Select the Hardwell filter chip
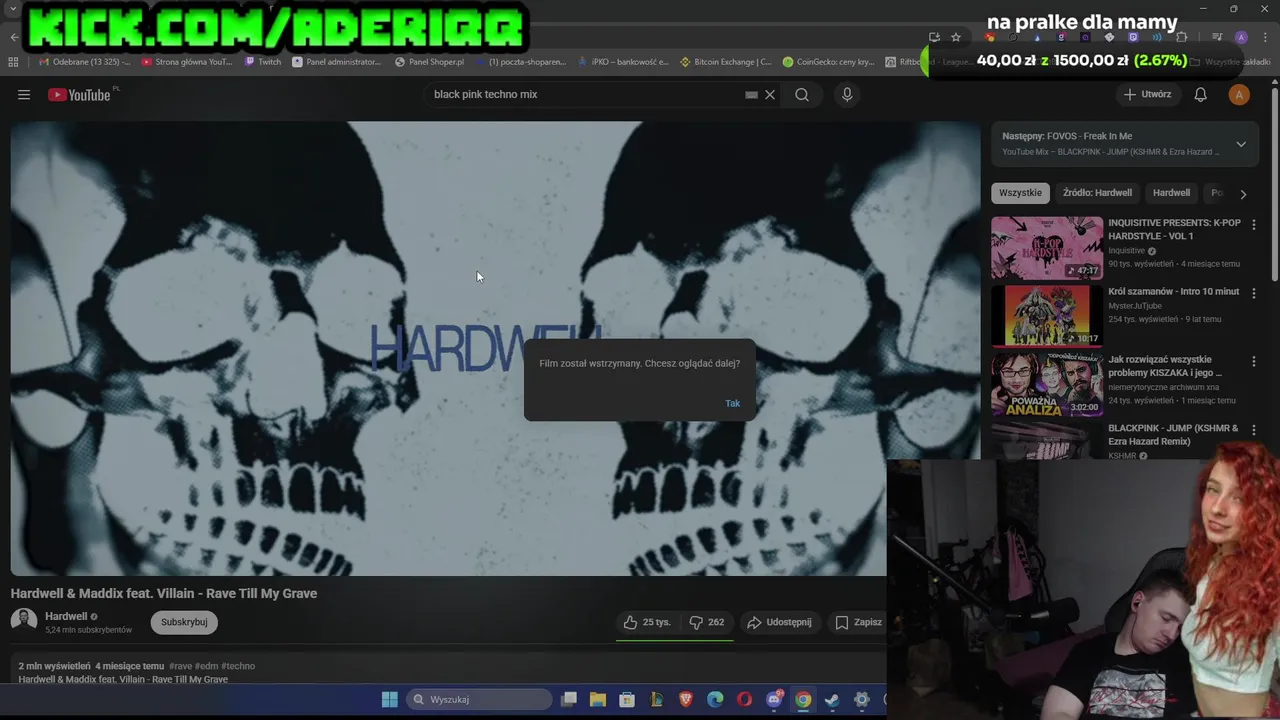This screenshot has height=720, width=1280. (1171, 193)
